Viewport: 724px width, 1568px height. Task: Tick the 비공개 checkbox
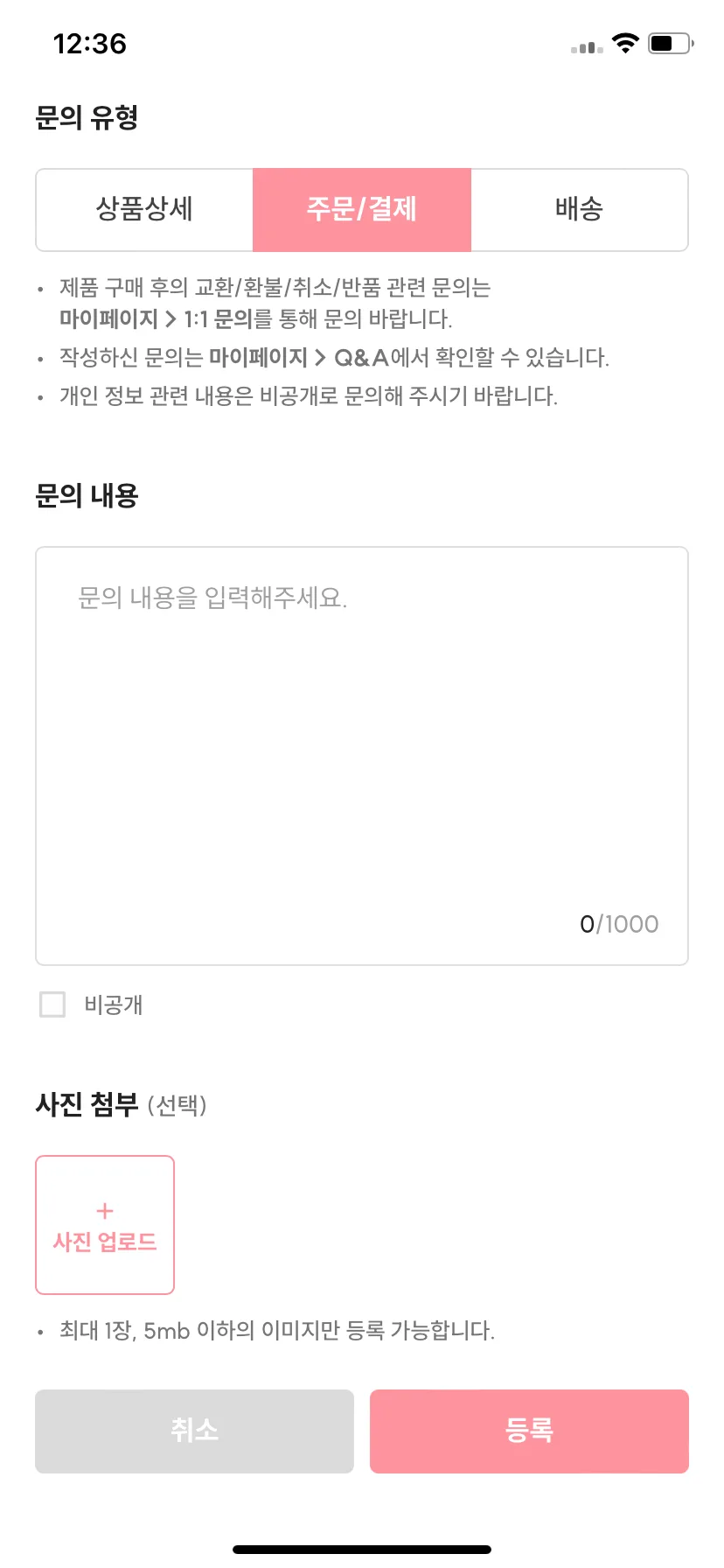[x=52, y=1004]
